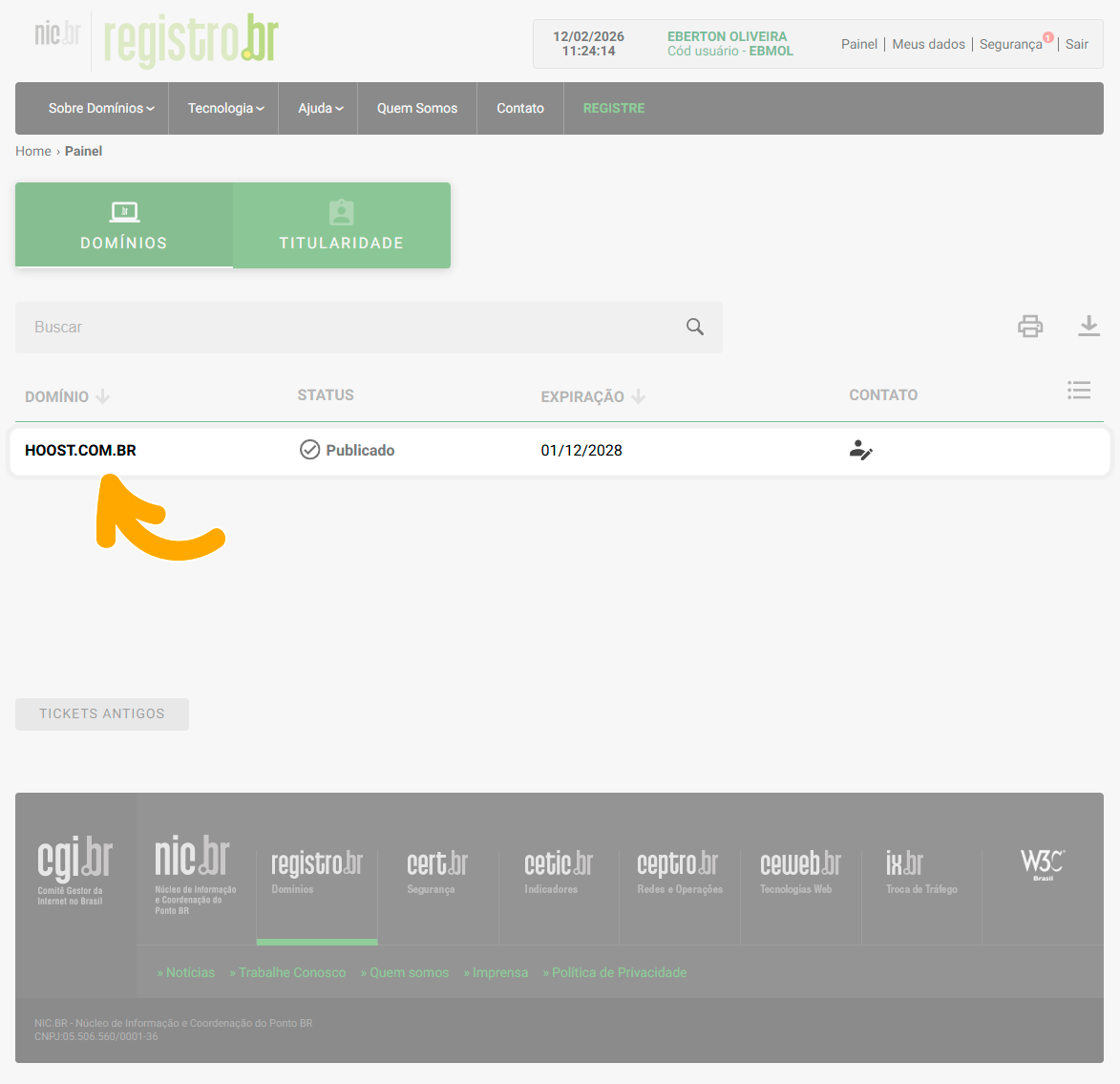Image resolution: width=1120 pixels, height=1084 pixels.
Task: Expand the Sobre Domínios menu
Action: (x=100, y=108)
